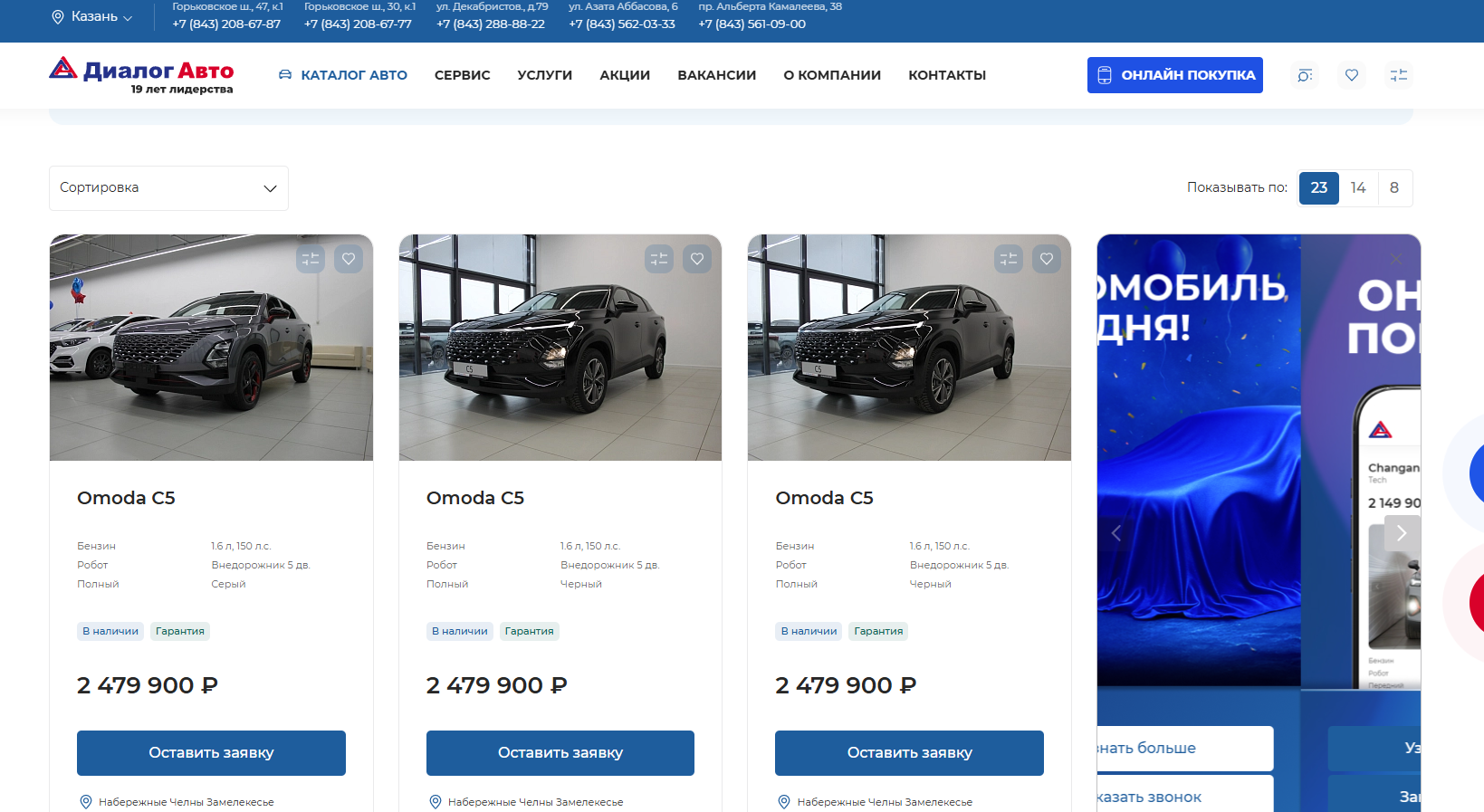Call +7 (843) 288-88-22 link
The width and height of the screenshot is (1484, 812).
[x=491, y=24]
